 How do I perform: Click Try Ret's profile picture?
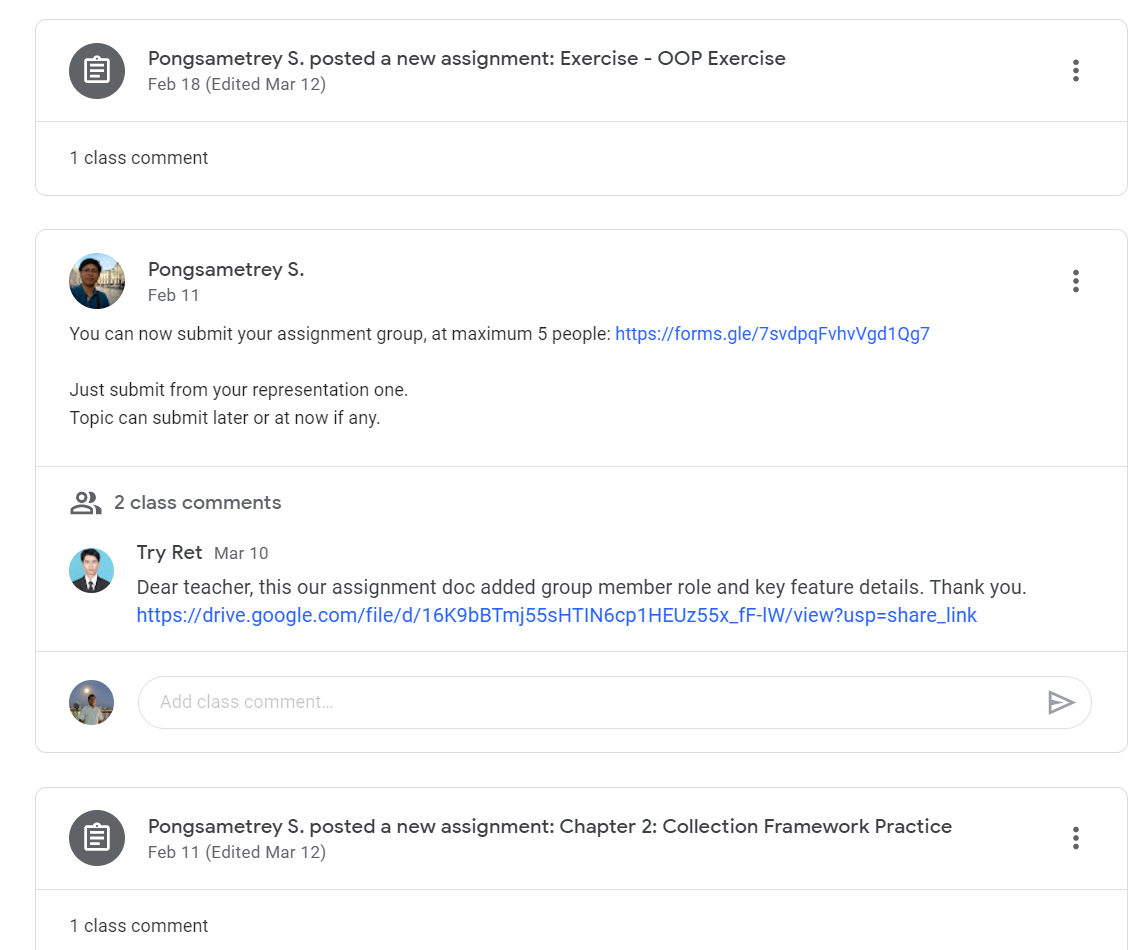click(91, 570)
